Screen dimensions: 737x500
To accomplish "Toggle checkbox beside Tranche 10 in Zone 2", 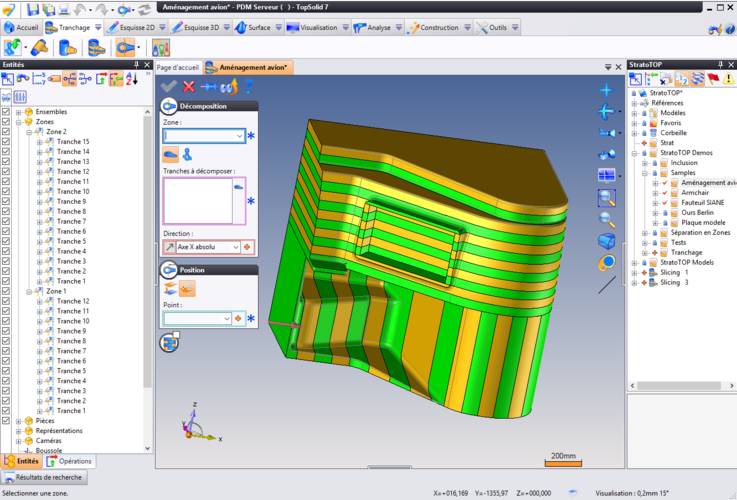I will 6,192.
